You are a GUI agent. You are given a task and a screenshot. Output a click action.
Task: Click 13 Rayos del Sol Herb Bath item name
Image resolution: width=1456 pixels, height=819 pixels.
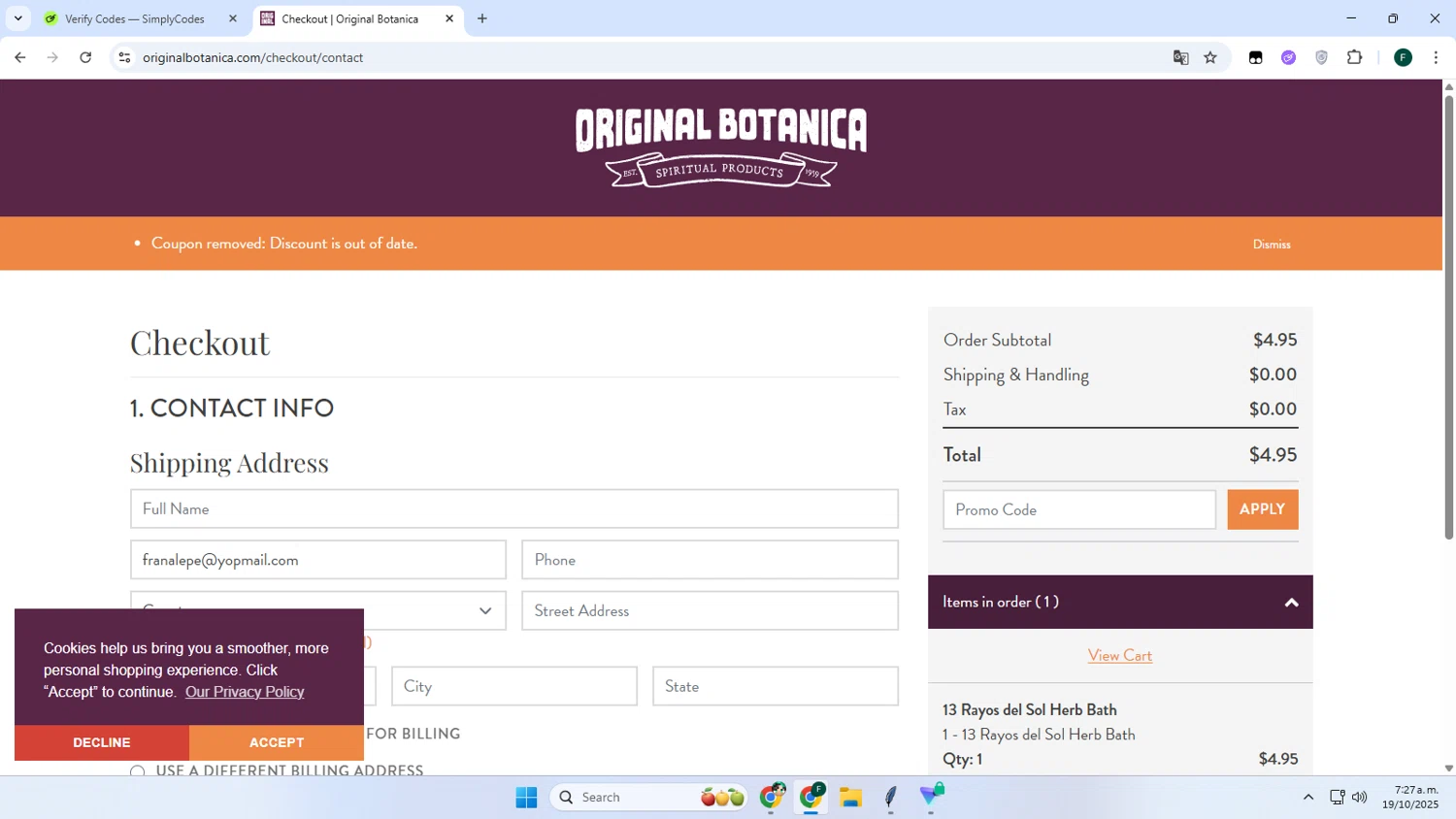(1030, 710)
